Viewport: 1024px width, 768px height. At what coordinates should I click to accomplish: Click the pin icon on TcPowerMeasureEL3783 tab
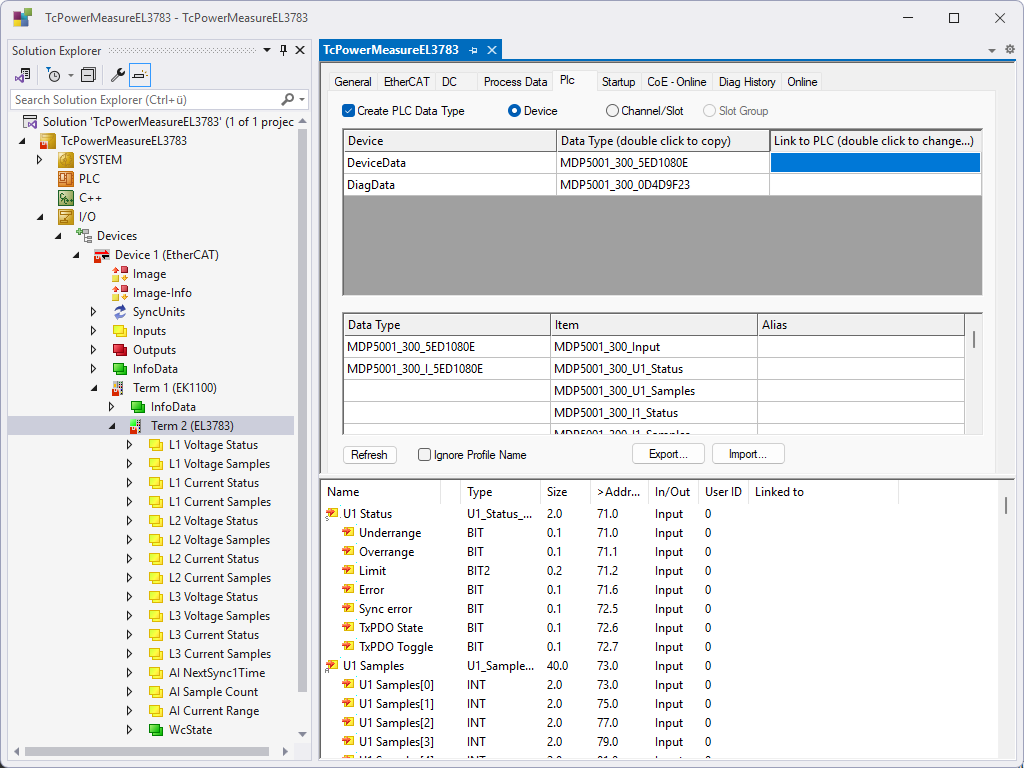(473, 50)
